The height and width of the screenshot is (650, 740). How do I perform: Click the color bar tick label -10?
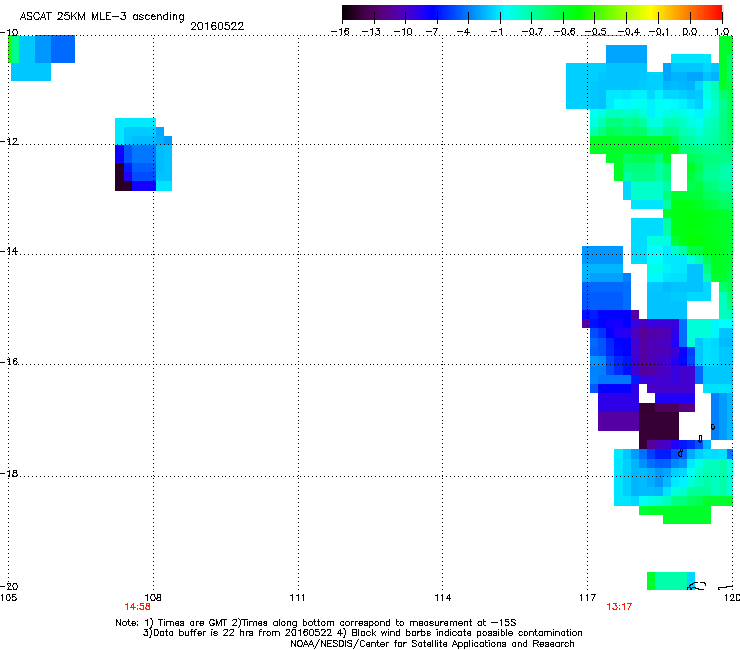[x=403, y=32]
